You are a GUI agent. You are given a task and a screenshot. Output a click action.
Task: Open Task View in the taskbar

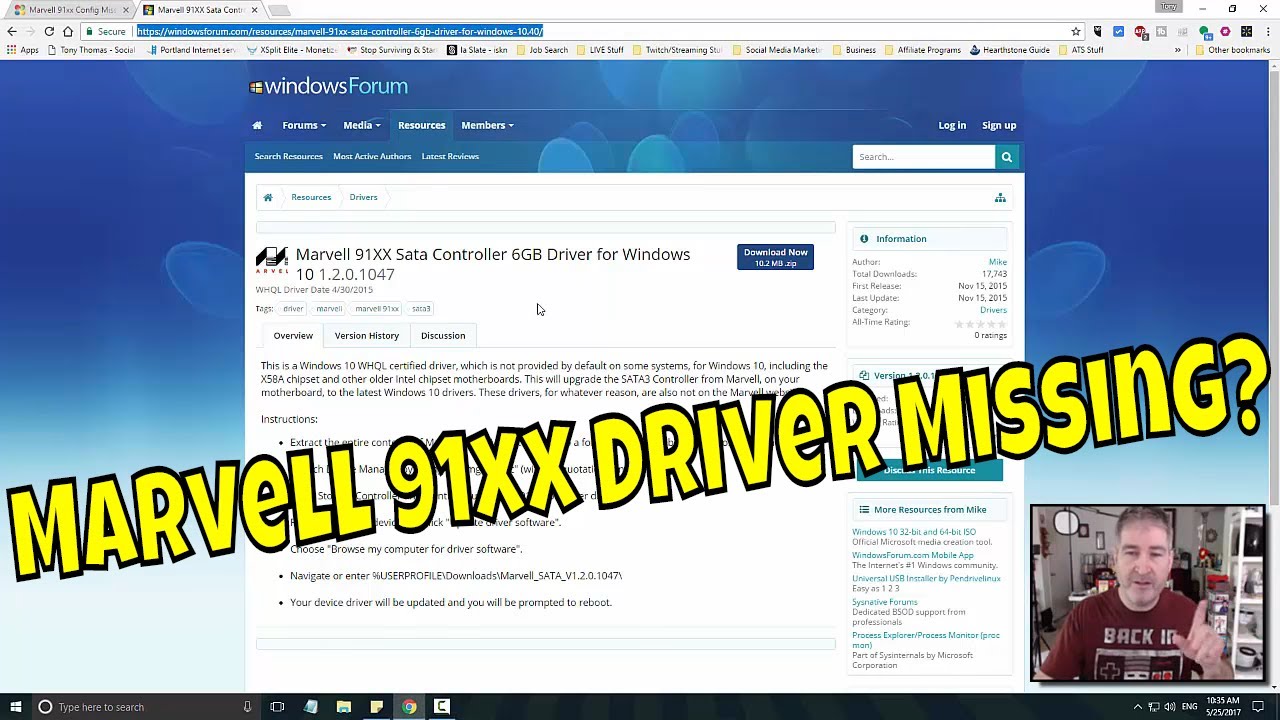pos(277,707)
